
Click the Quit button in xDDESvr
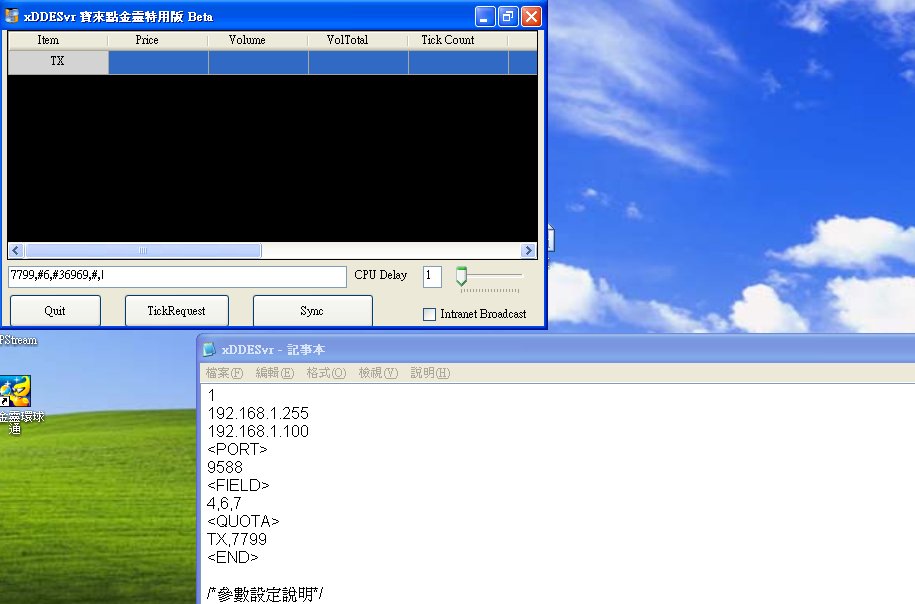click(x=55, y=310)
